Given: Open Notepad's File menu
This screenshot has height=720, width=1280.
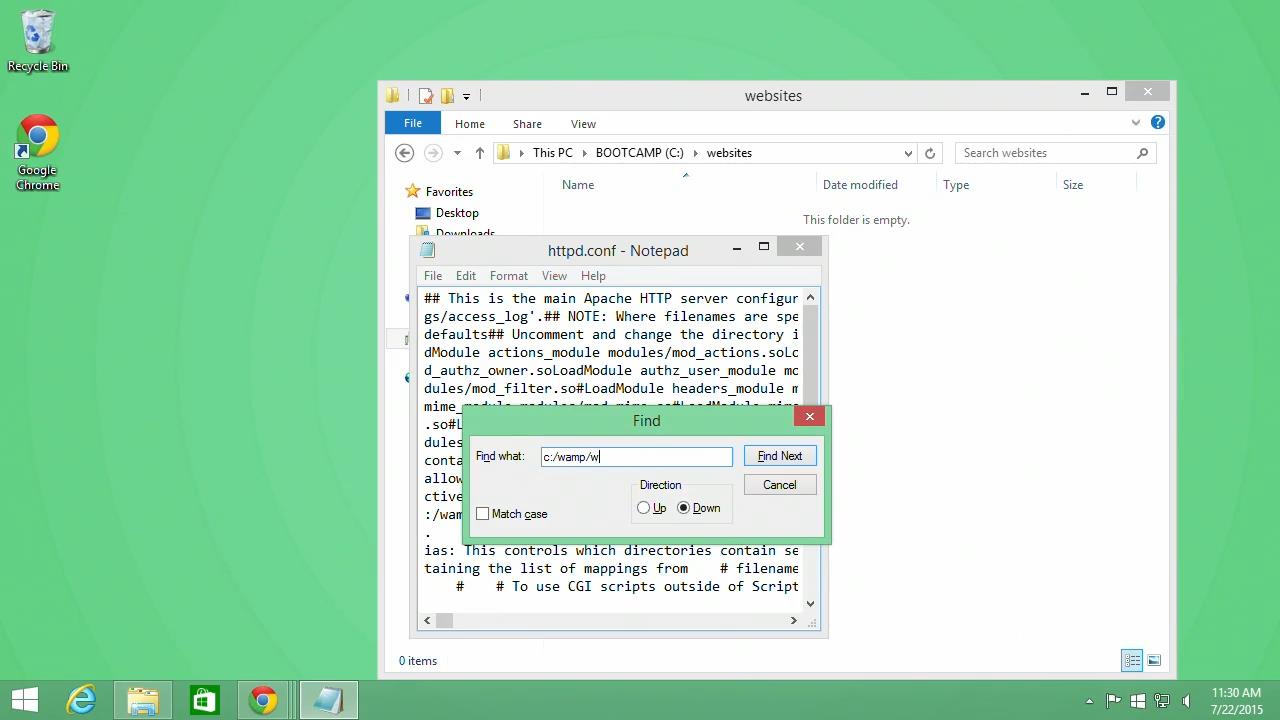Looking at the screenshot, I should point(433,276).
